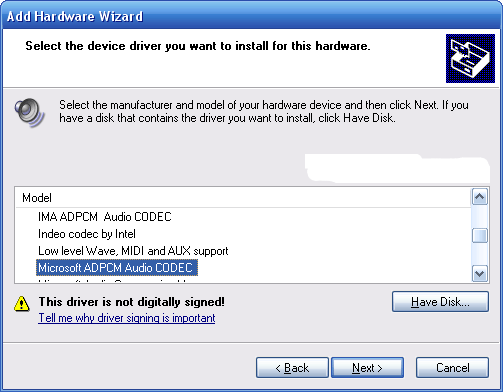
Task: Proceed with the Next button
Action: tap(367, 368)
